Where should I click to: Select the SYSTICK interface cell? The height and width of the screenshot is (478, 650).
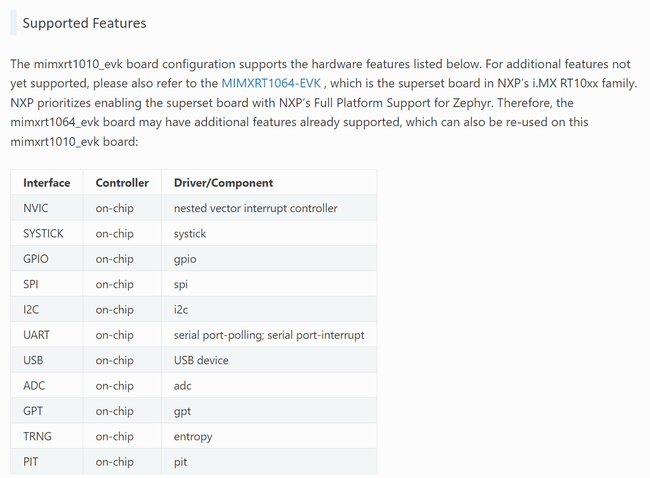[x=43, y=233]
